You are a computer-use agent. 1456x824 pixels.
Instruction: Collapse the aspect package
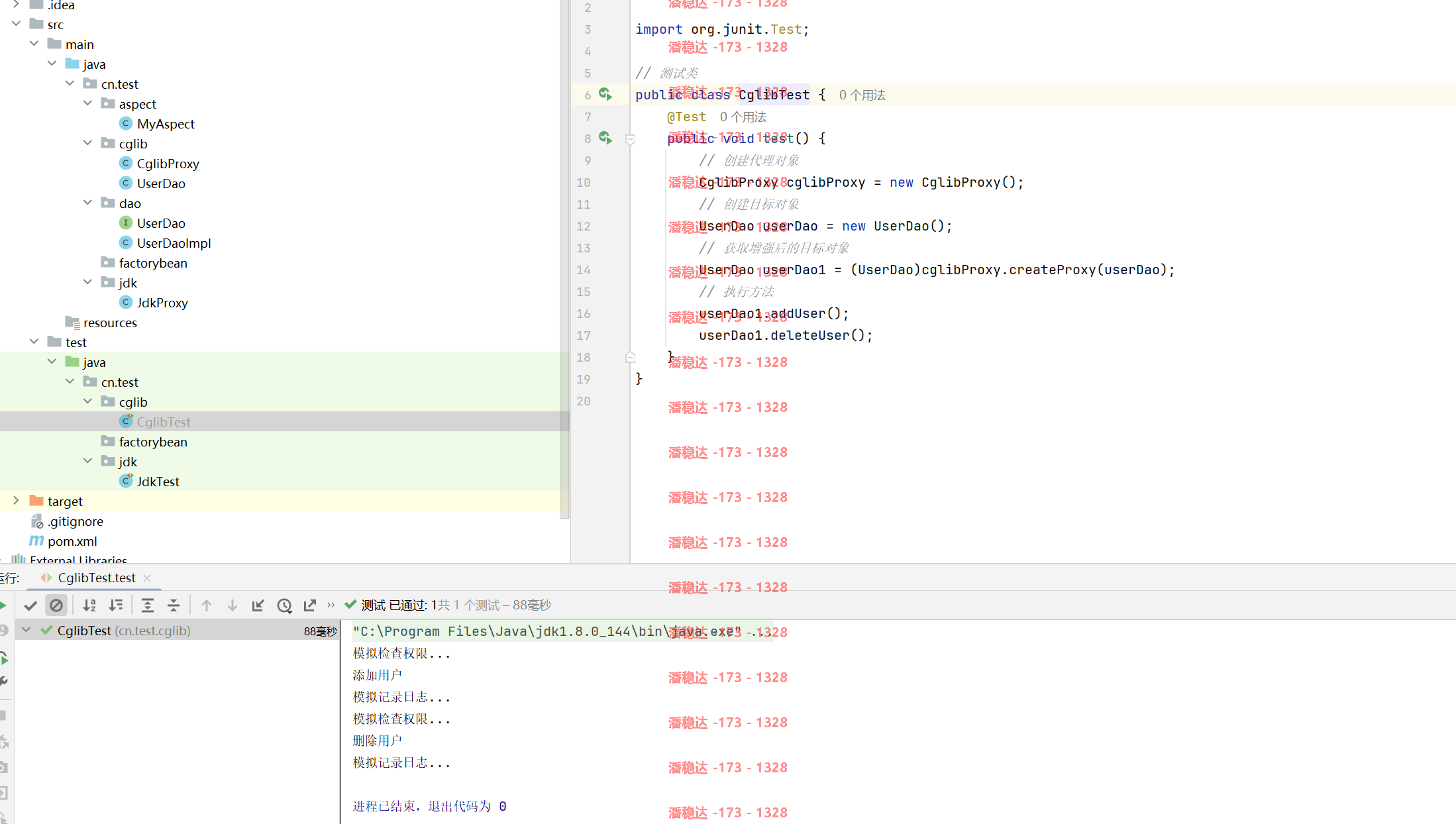coord(87,103)
